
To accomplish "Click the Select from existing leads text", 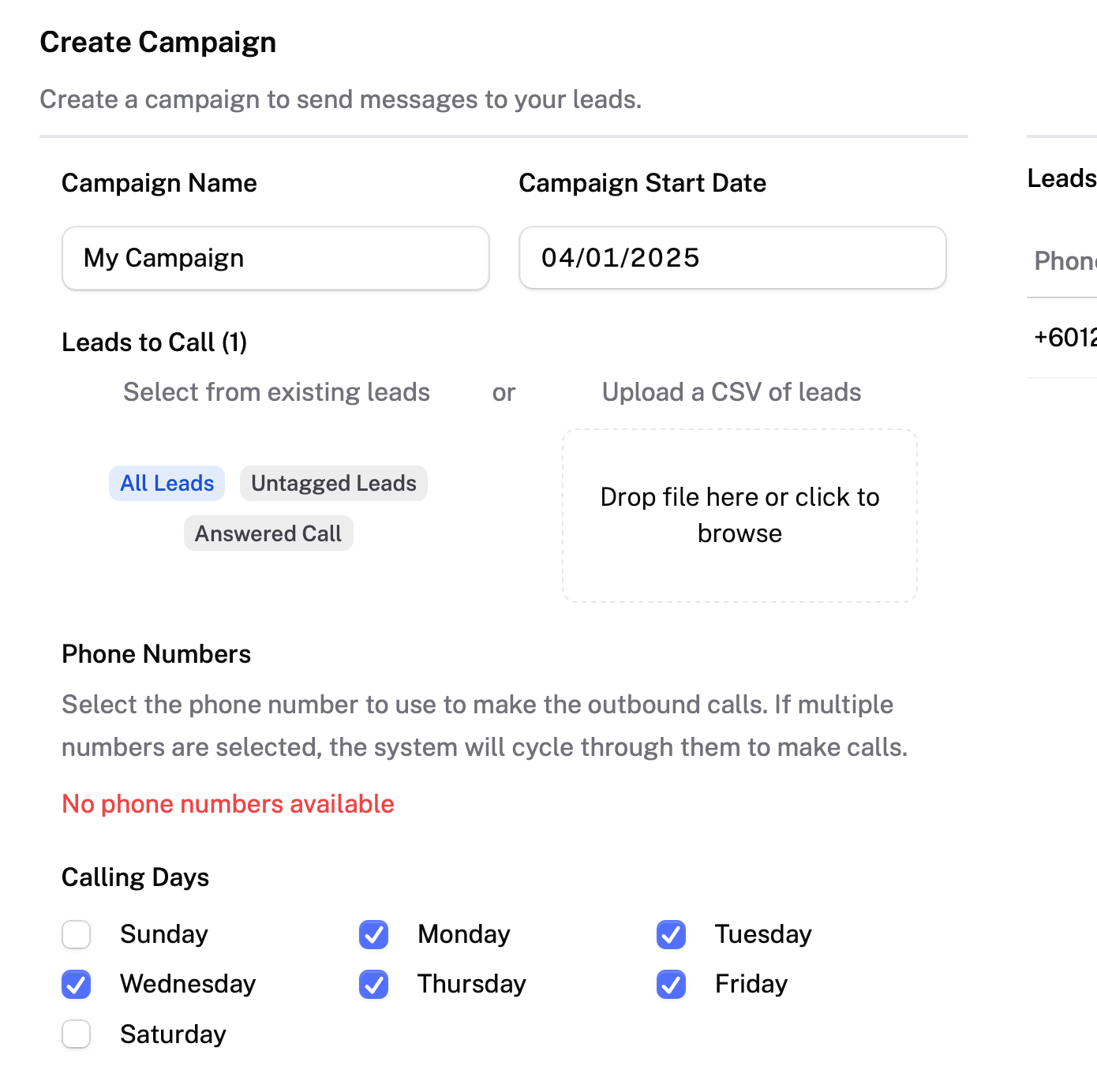I will [276, 392].
